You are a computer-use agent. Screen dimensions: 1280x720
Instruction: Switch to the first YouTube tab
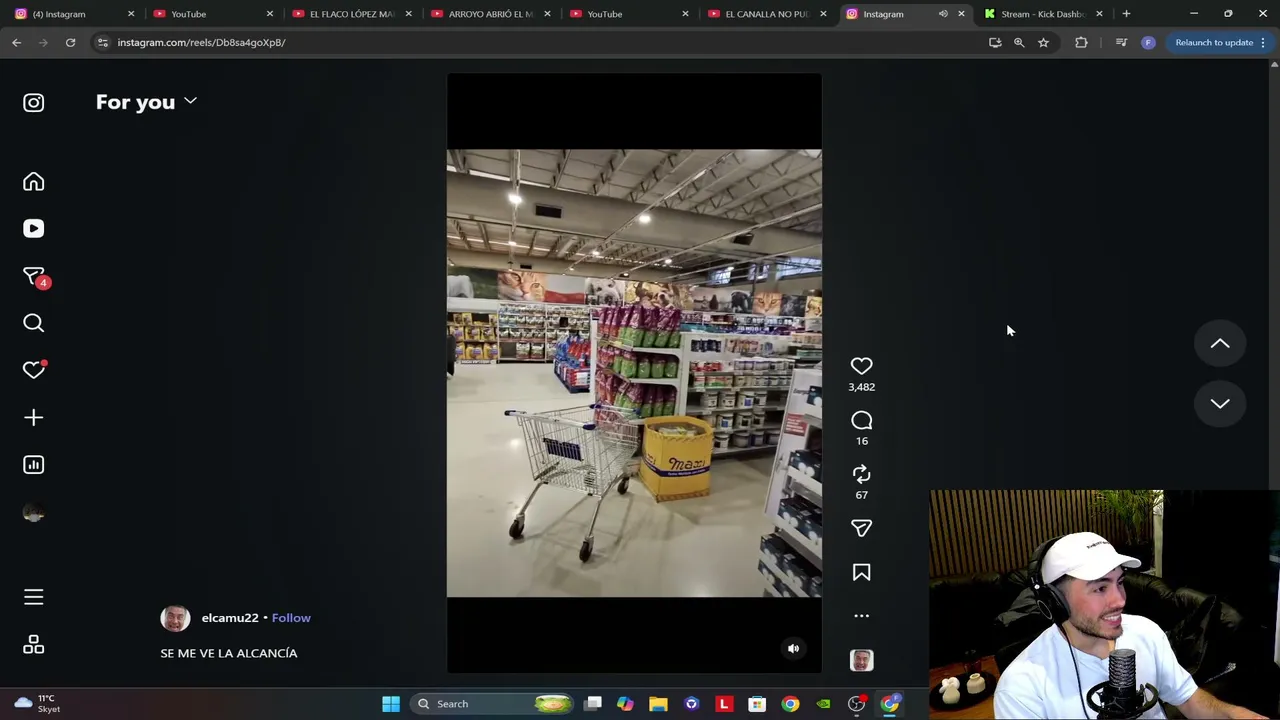click(x=209, y=14)
